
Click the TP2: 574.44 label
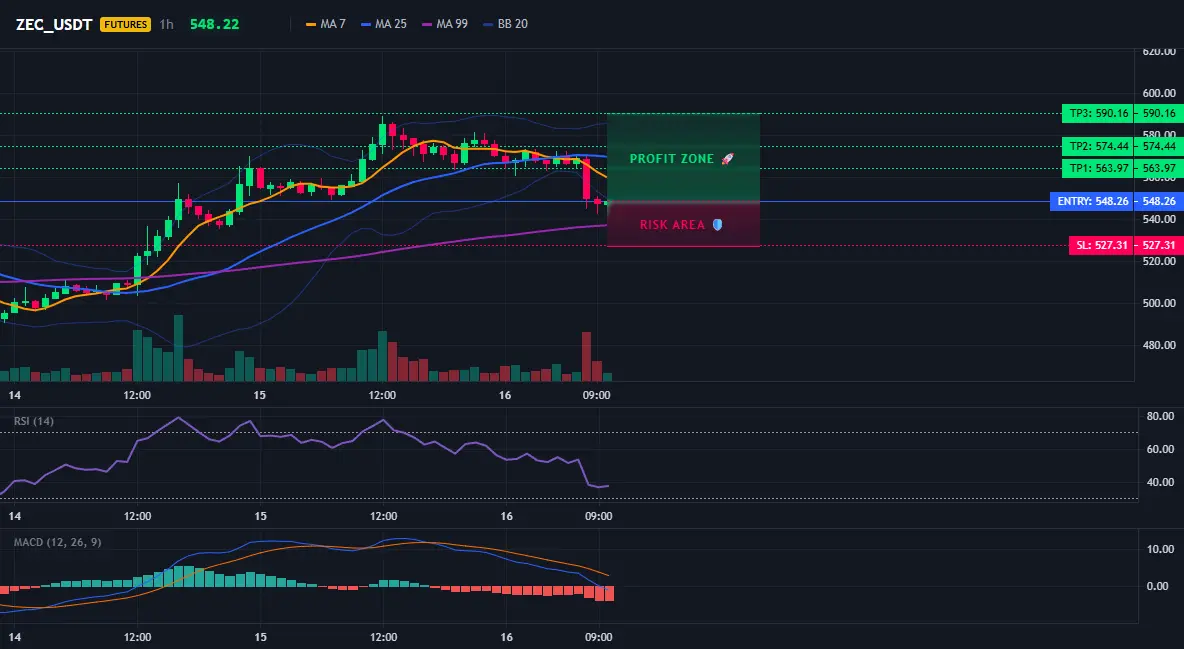click(1098, 147)
